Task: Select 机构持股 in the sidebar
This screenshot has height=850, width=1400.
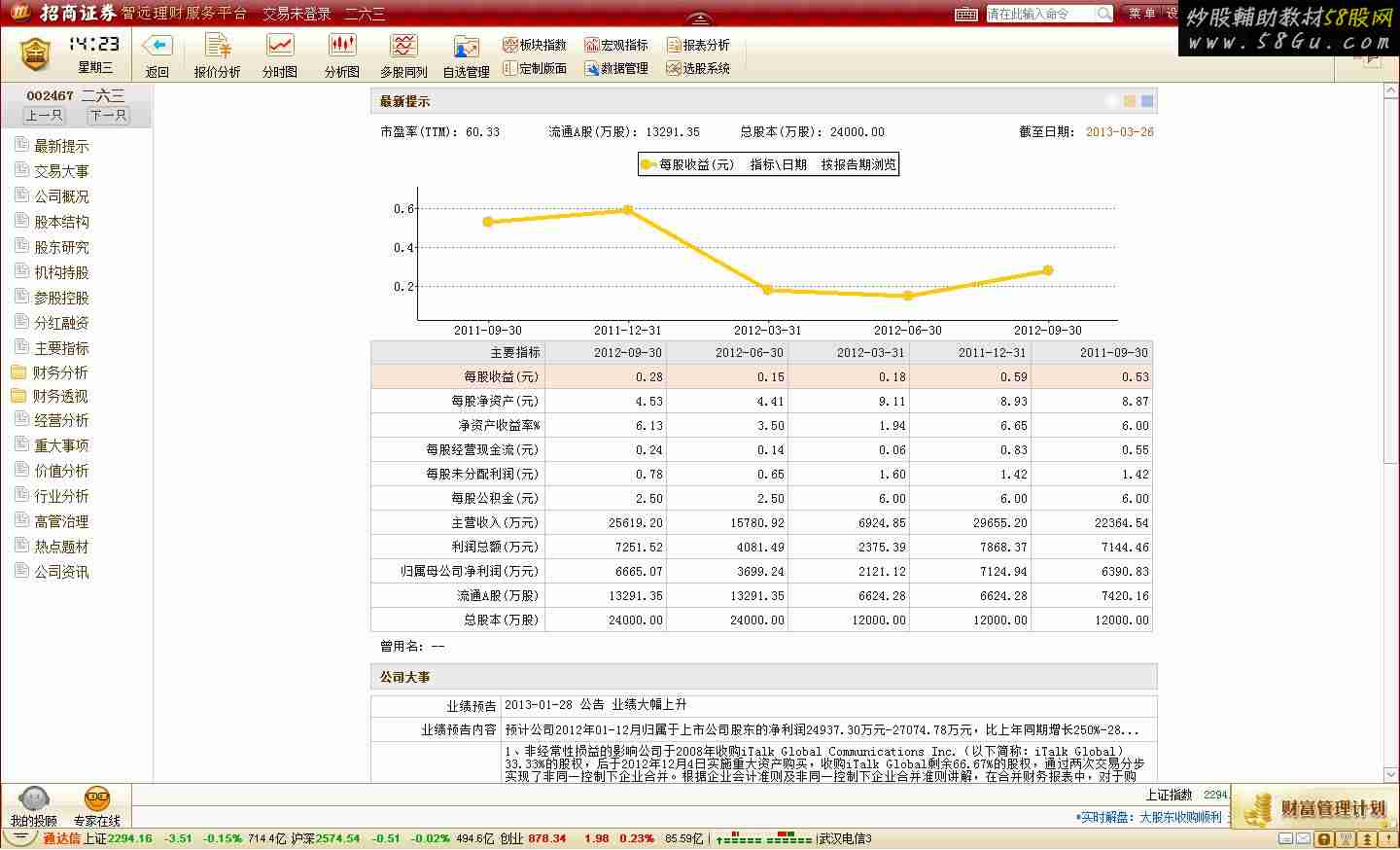Action: click(61, 272)
